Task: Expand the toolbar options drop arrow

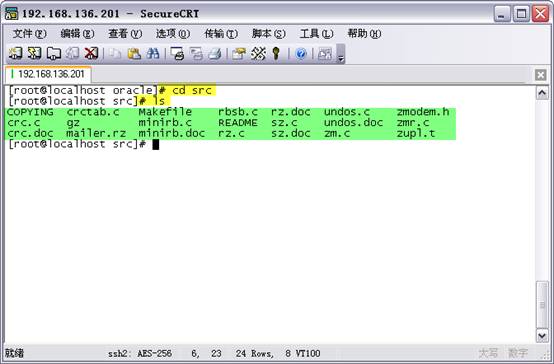Action: (x=341, y=54)
